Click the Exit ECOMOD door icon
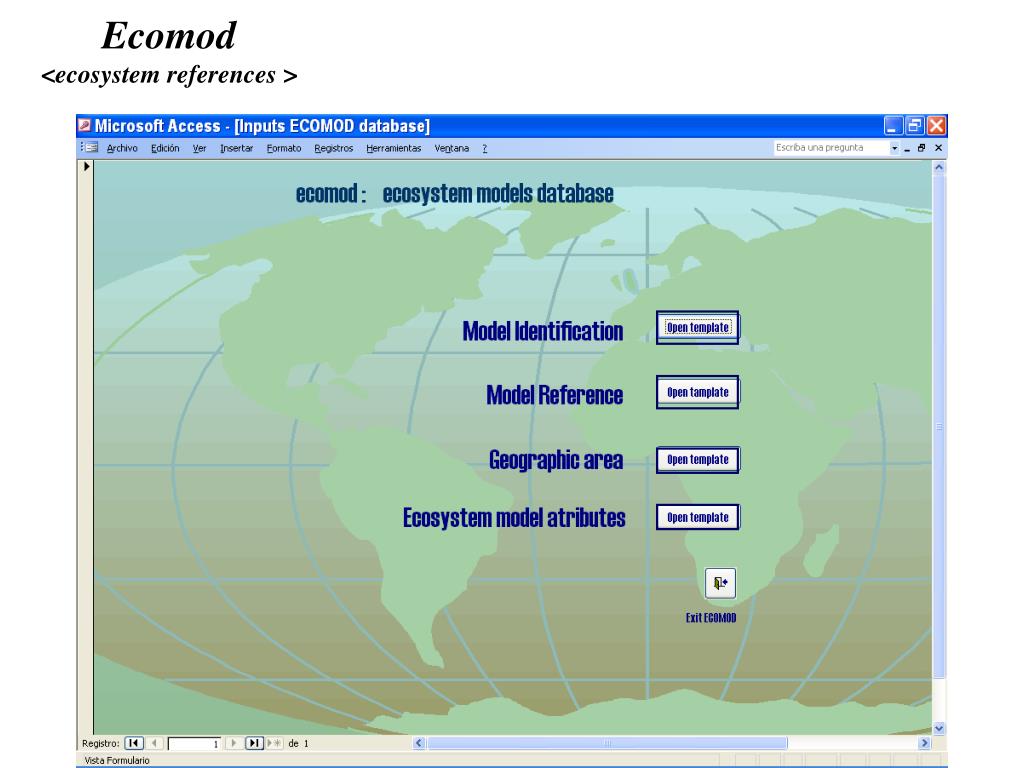 click(720, 583)
